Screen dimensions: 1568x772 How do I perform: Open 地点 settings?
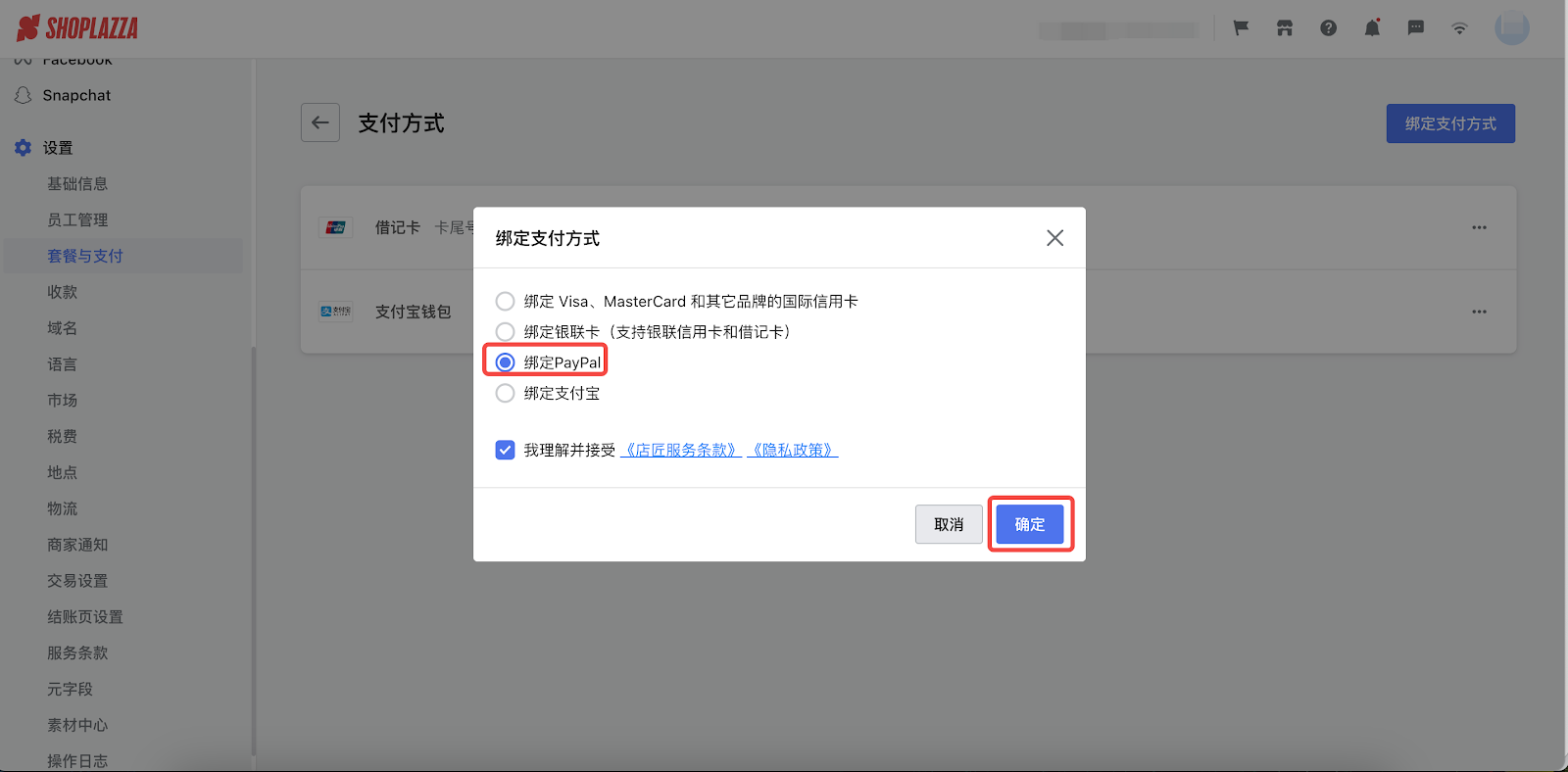62,472
